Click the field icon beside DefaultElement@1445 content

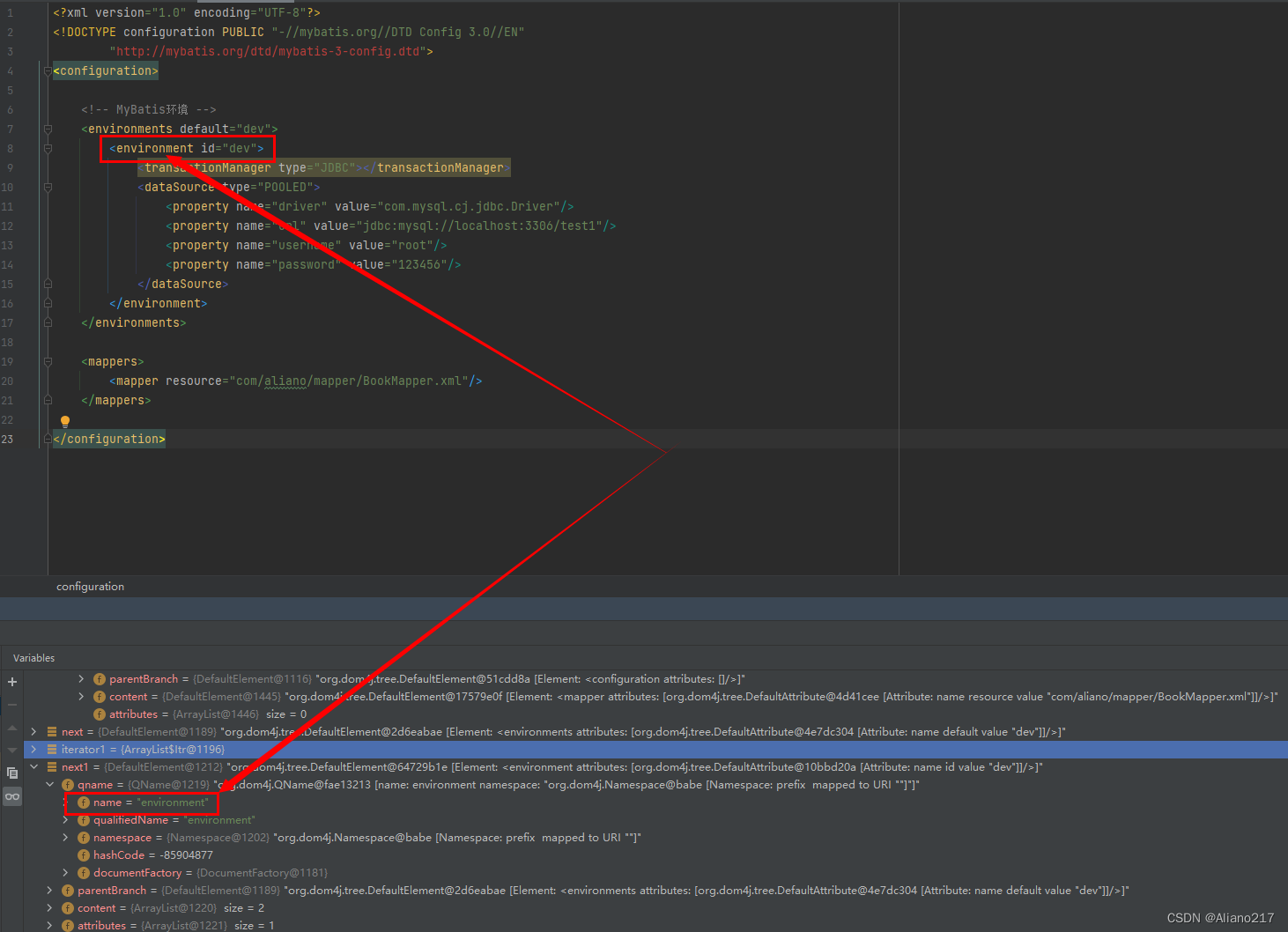100,697
